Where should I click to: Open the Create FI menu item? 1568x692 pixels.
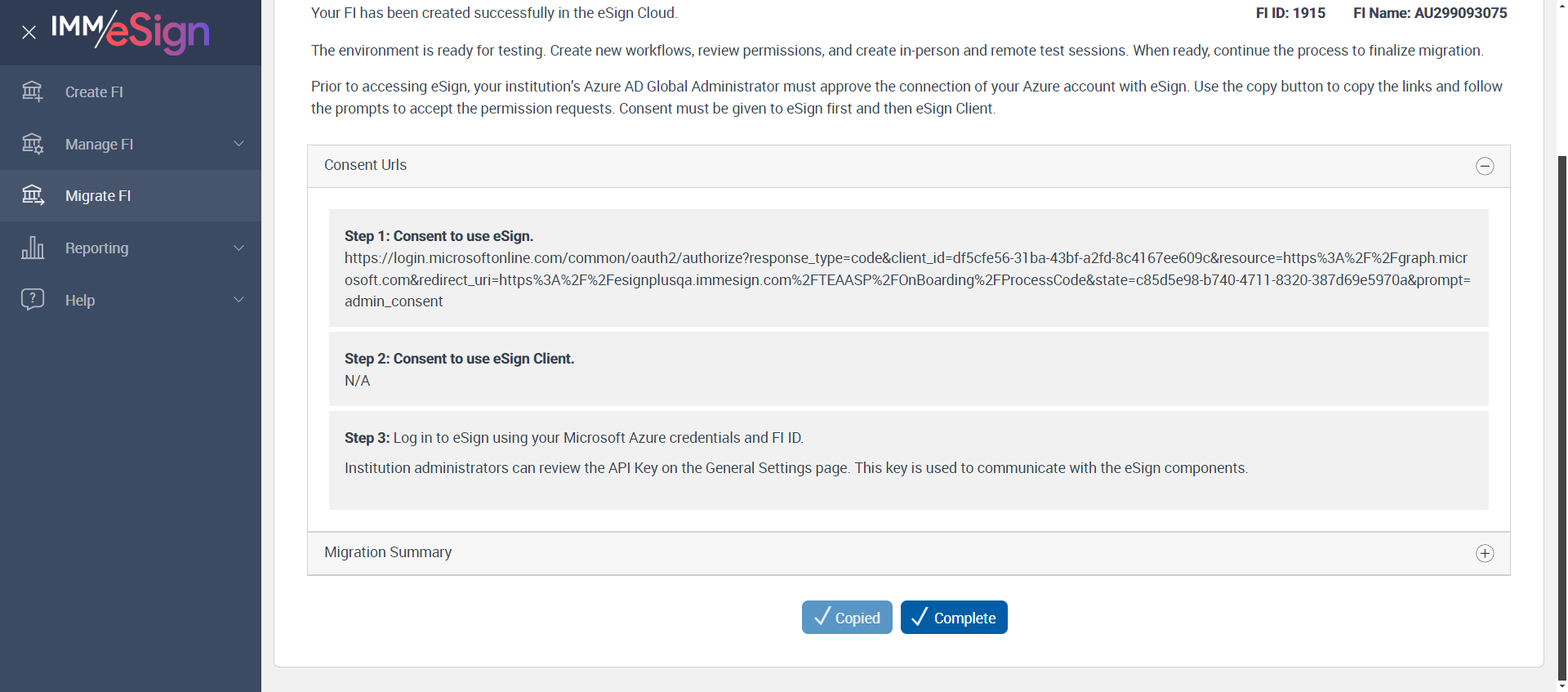pyautogui.click(x=94, y=92)
